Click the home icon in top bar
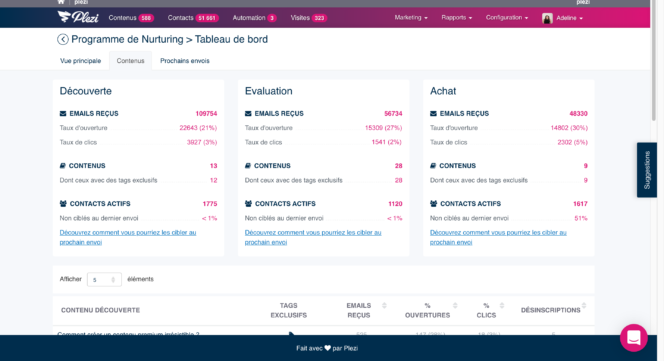Image resolution: width=664 pixels, height=361 pixels. [x=61, y=2]
